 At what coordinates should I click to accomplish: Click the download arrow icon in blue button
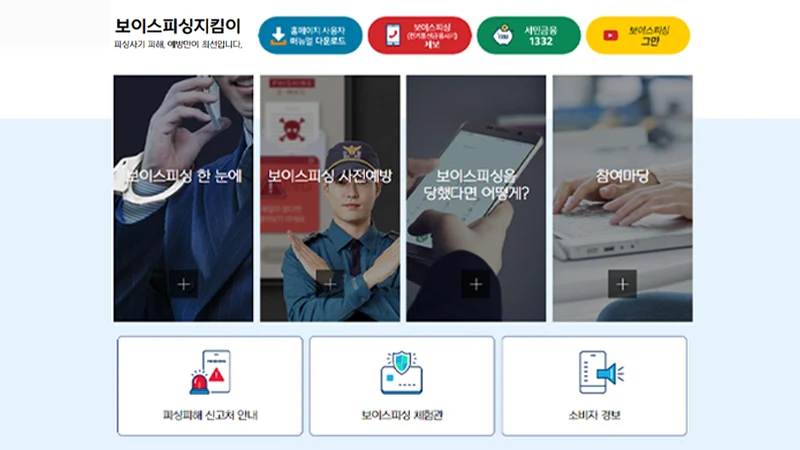(278, 36)
